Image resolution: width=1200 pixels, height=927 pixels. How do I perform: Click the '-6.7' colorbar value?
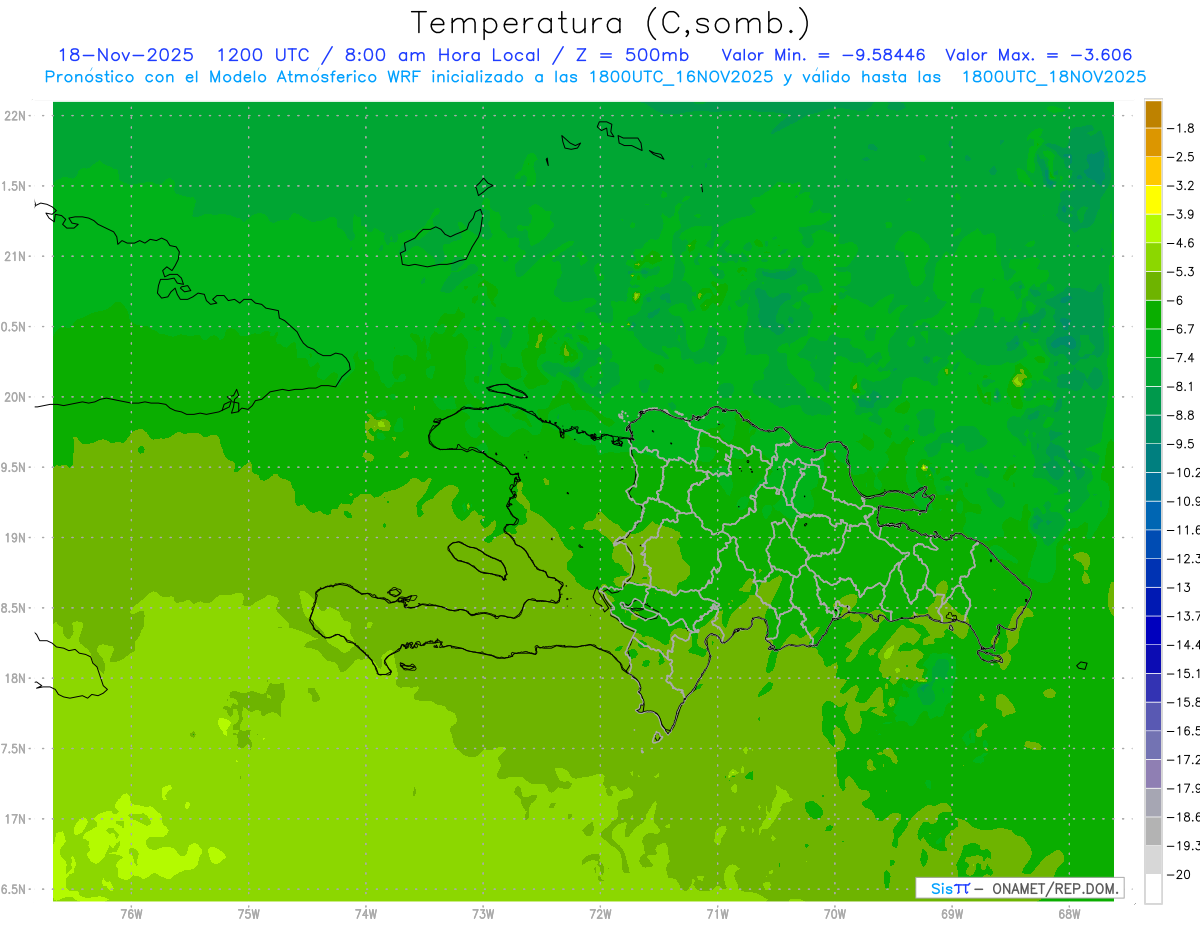click(1182, 329)
